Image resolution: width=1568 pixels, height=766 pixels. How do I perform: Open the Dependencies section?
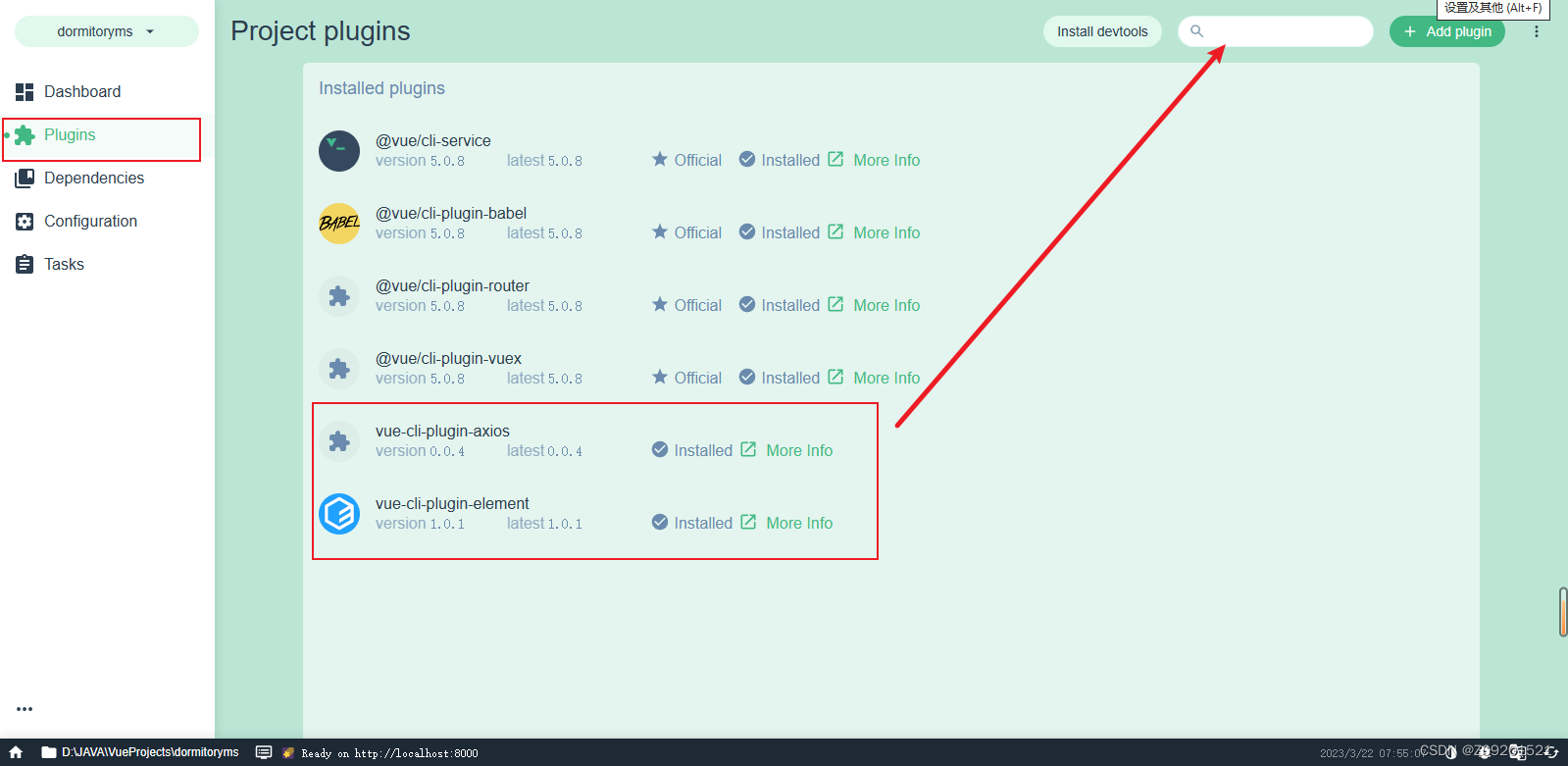click(x=107, y=178)
